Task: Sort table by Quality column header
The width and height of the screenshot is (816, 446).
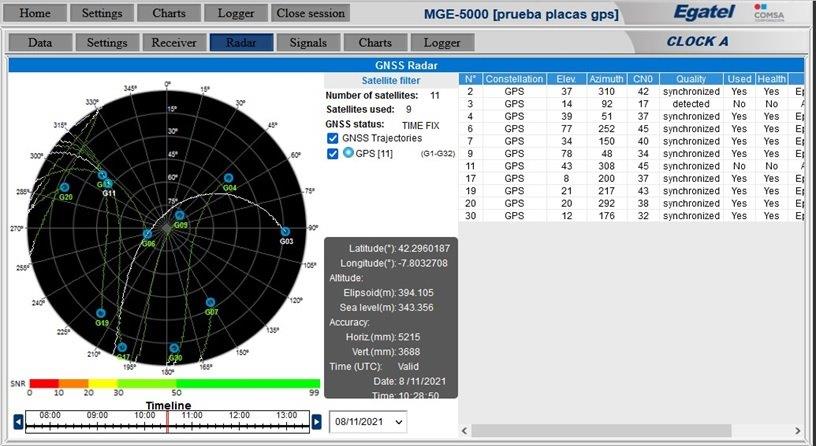Action: pos(691,79)
